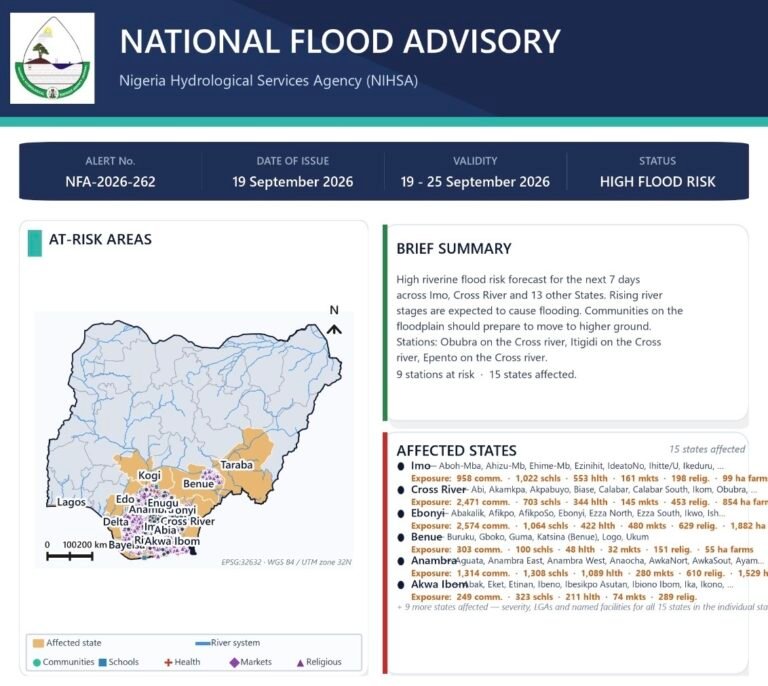This screenshot has width=768, height=686.
Task: Select Imo in the affected states list
Action: [x=420, y=466]
